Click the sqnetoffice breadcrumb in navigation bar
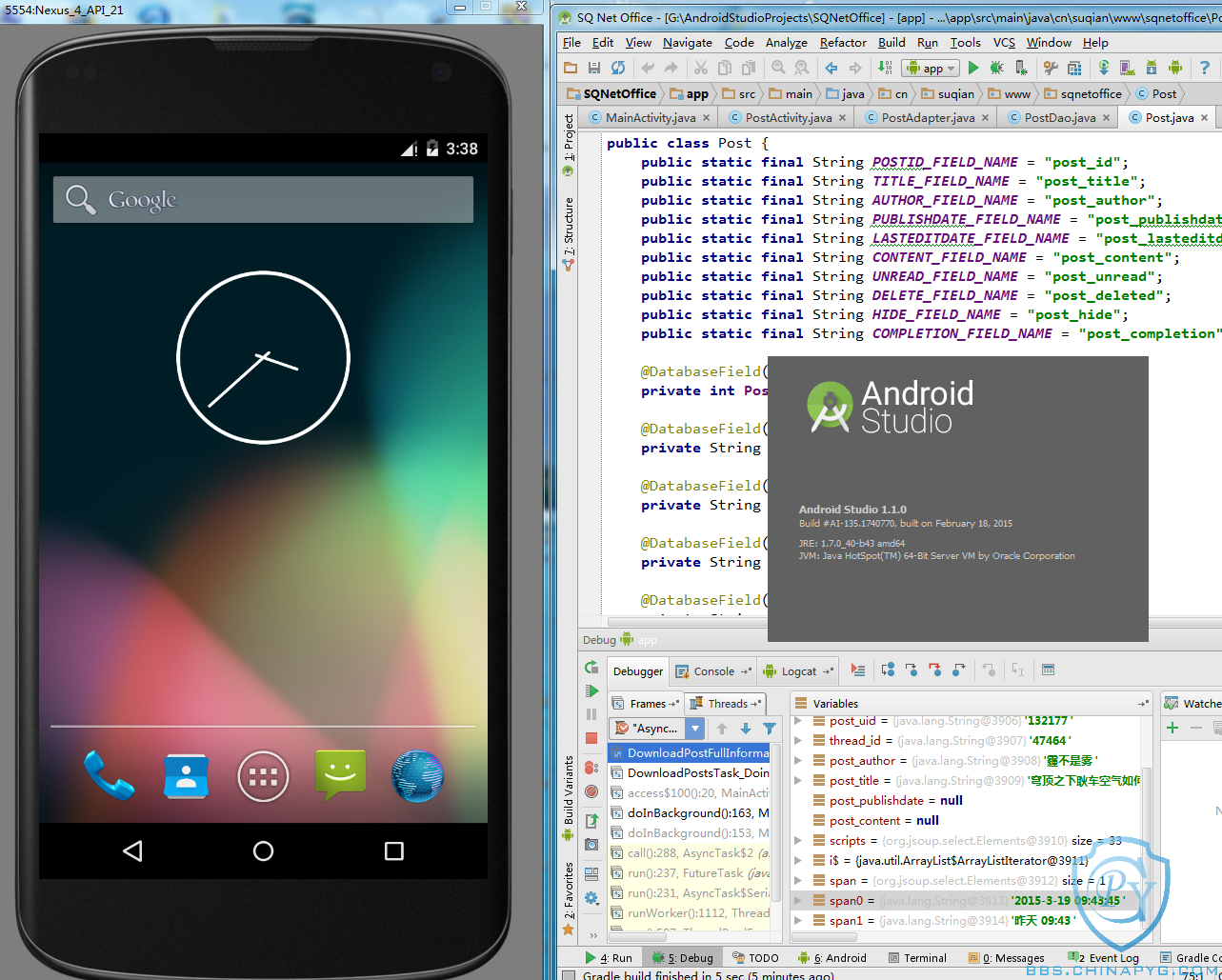This screenshot has height=980, width=1222. click(x=1082, y=93)
